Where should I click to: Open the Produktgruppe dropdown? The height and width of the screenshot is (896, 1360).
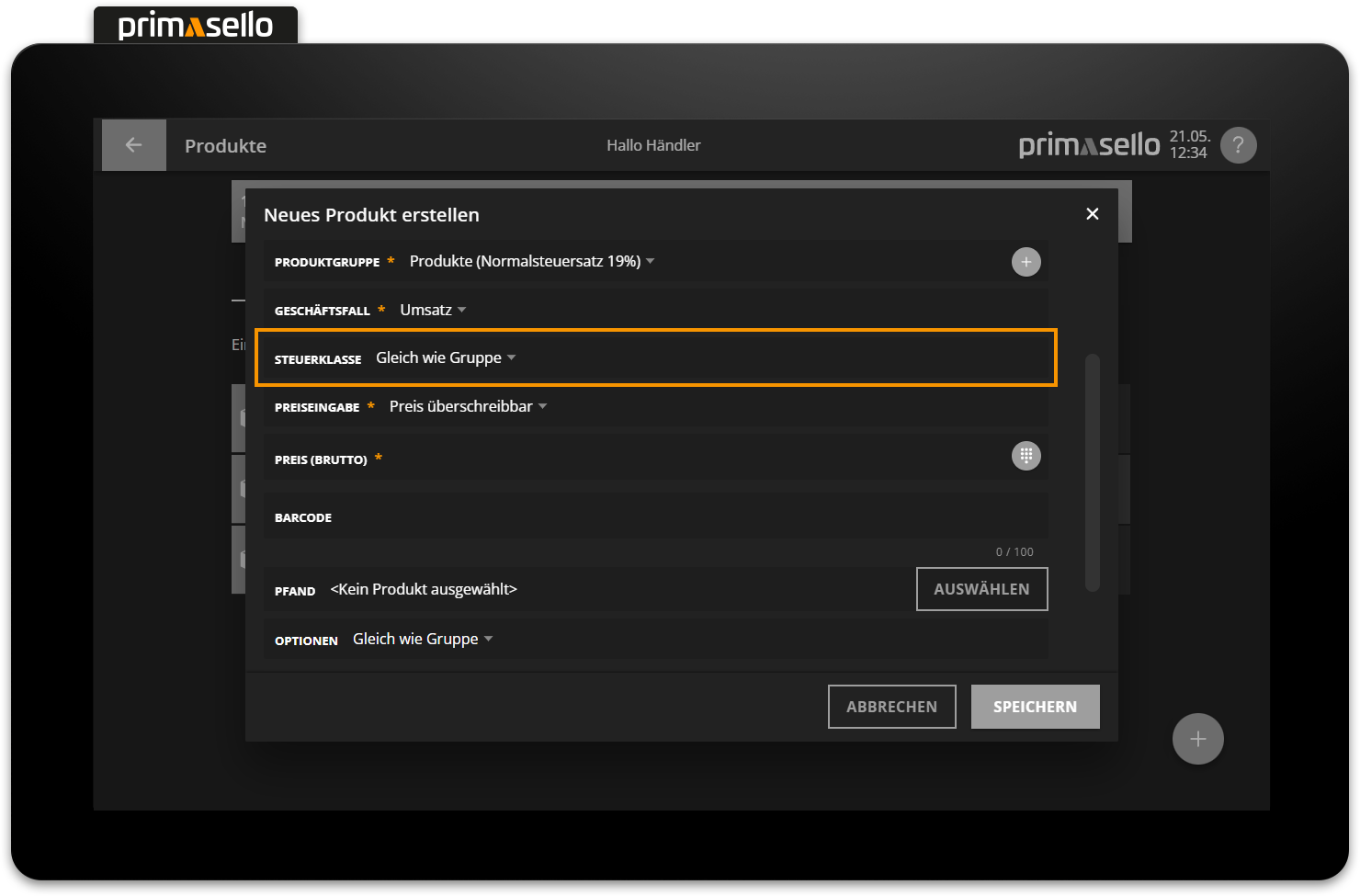coord(531,262)
